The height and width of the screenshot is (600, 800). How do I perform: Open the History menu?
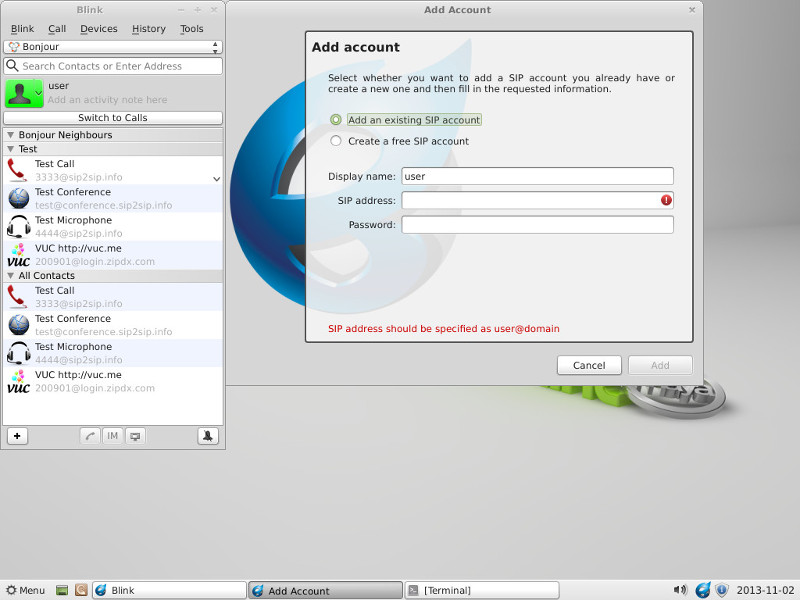[148, 29]
